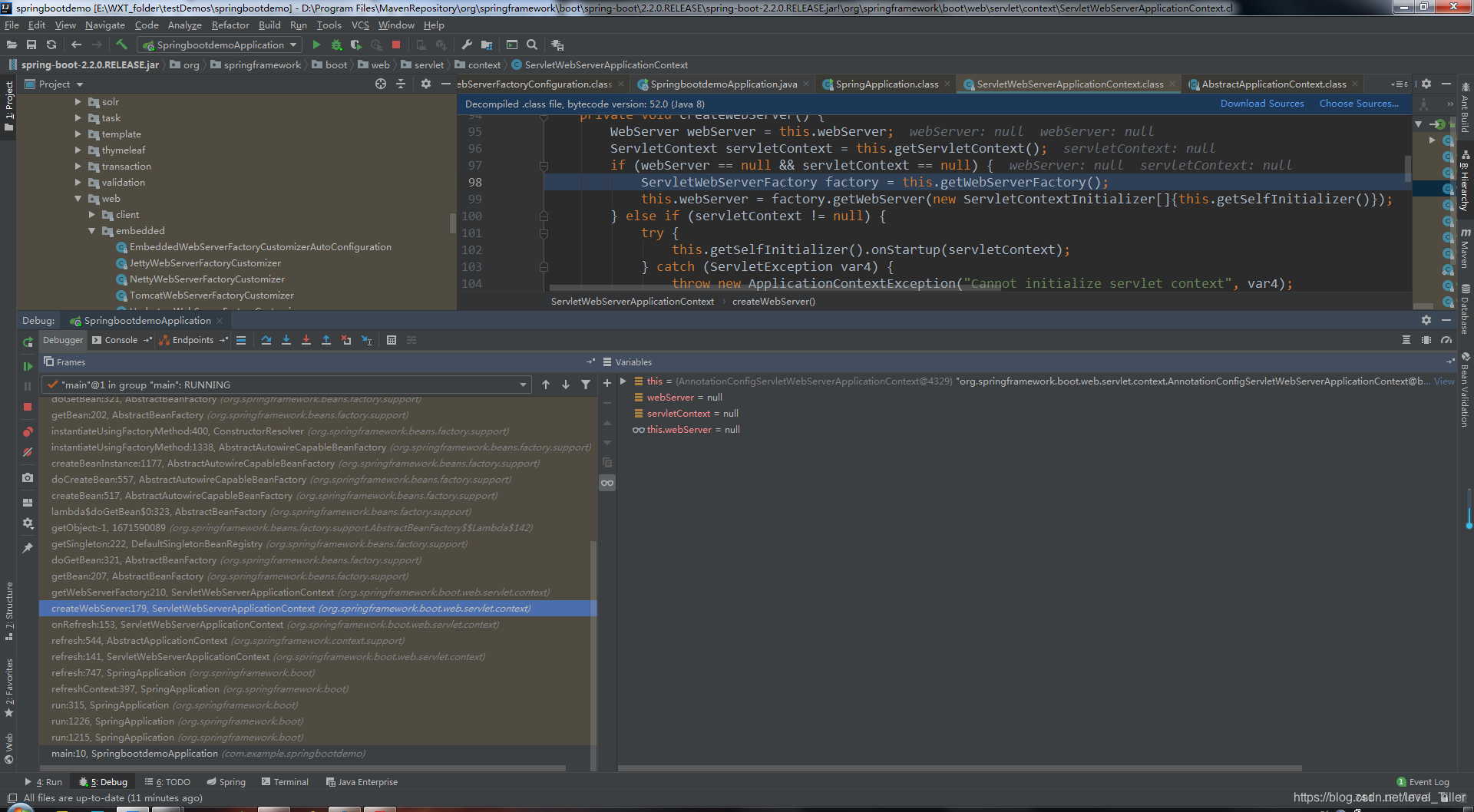The height and width of the screenshot is (812, 1474).
Task: Expand the client folder in project tree
Action: tap(92, 215)
